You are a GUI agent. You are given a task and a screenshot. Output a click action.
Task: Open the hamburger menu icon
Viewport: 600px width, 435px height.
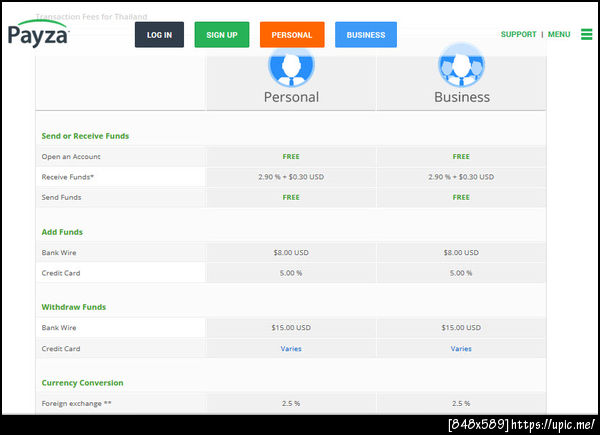tap(586, 34)
